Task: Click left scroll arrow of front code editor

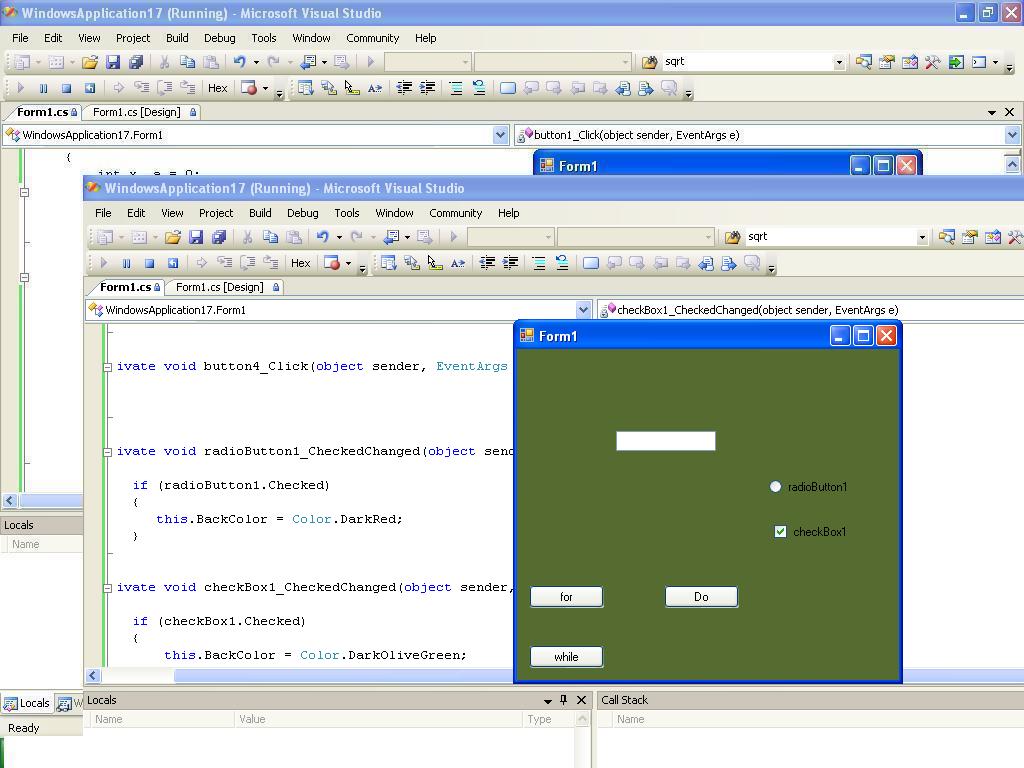Action: 93,676
